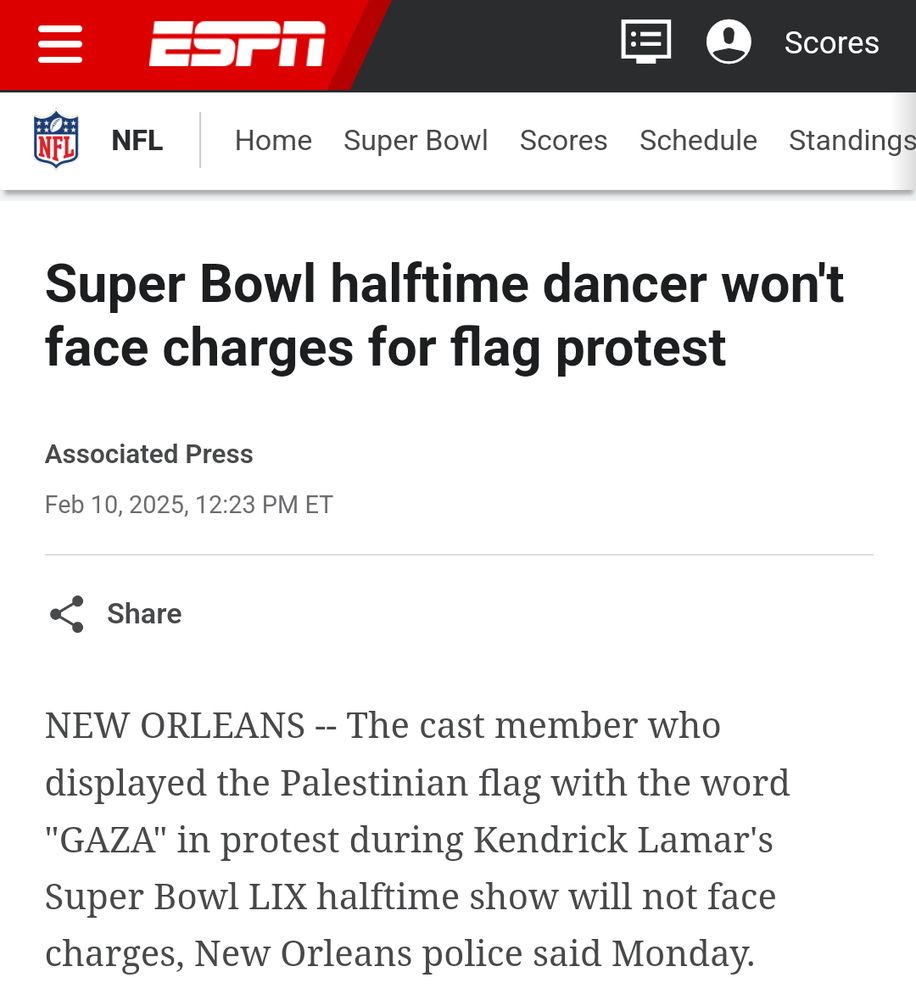Click the article publication date
This screenshot has width=916, height=1000.
tap(188, 504)
